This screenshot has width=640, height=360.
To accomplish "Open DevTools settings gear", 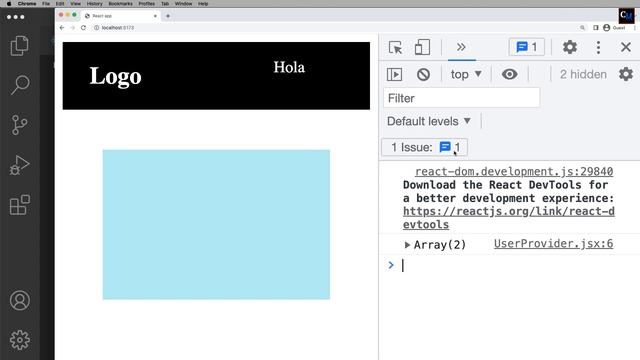I will pyautogui.click(x=570, y=47).
